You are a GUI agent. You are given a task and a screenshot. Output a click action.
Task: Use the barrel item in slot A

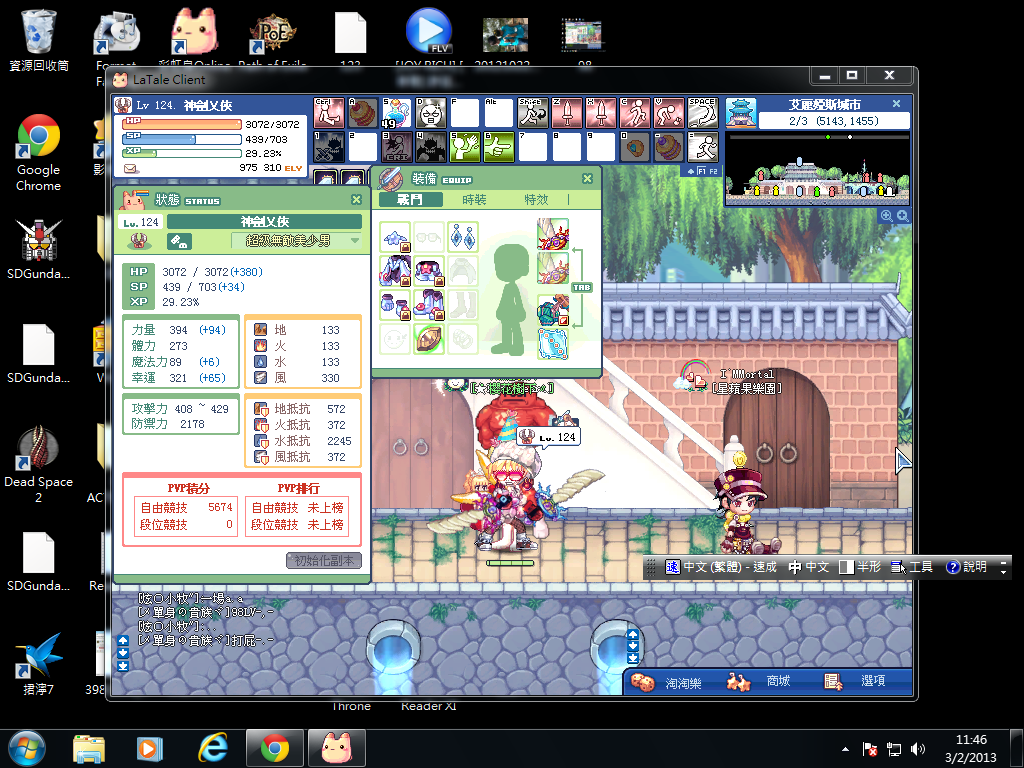(363, 113)
